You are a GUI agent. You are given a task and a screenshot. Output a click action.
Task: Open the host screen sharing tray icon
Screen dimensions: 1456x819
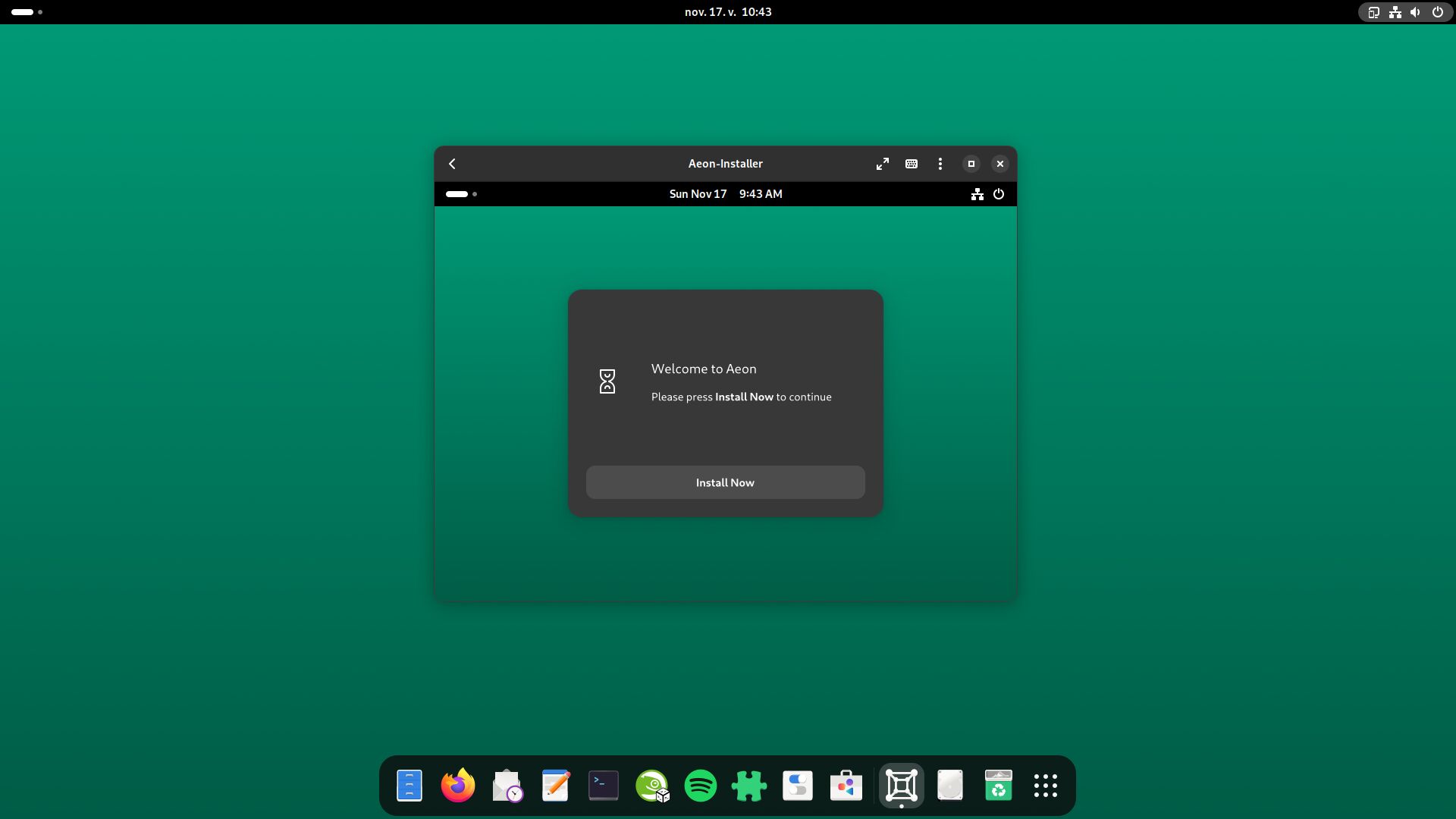point(1373,12)
